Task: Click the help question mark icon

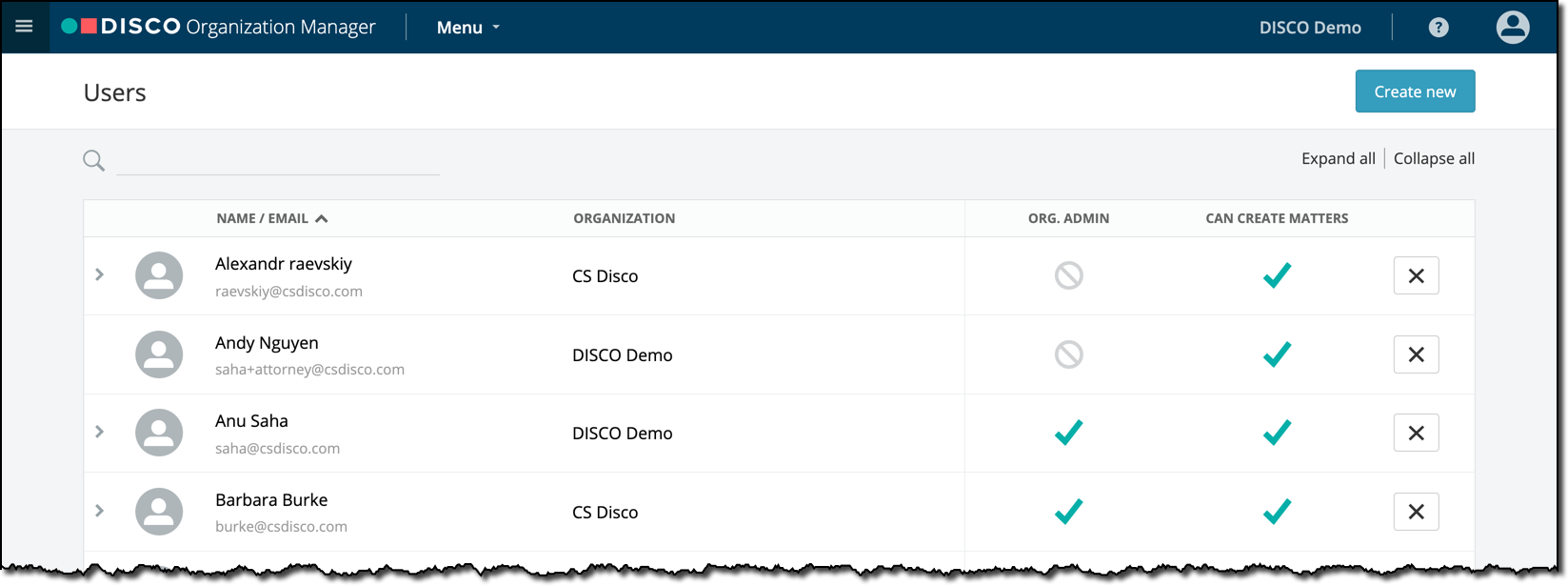Action: [x=1439, y=28]
